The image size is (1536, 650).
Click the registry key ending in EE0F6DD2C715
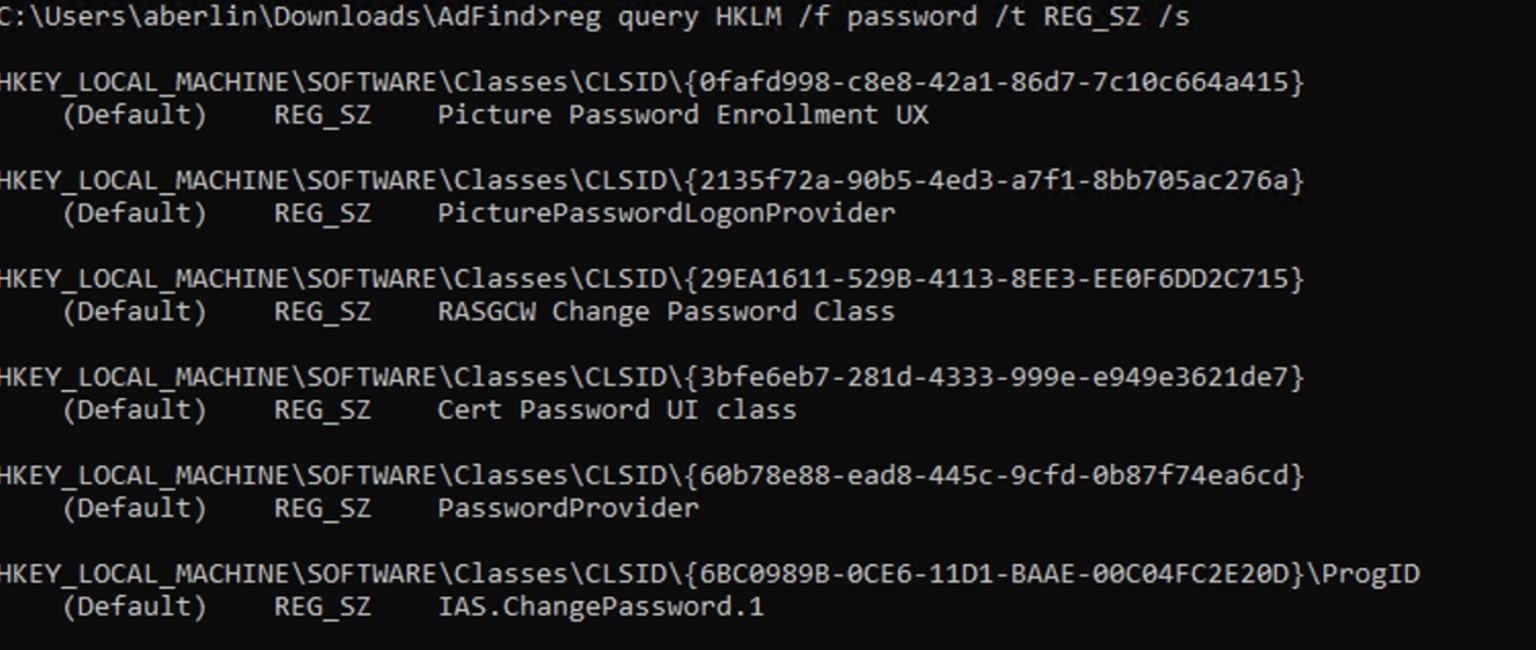click(x=650, y=278)
